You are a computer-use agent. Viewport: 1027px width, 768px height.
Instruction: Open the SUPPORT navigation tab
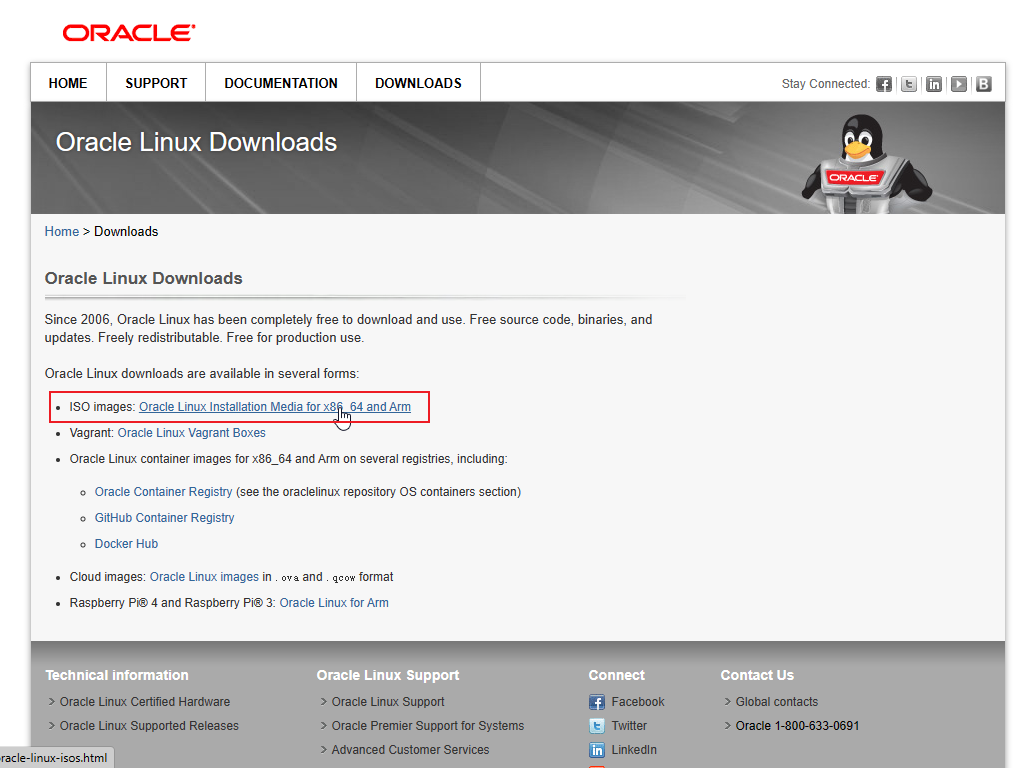point(156,83)
